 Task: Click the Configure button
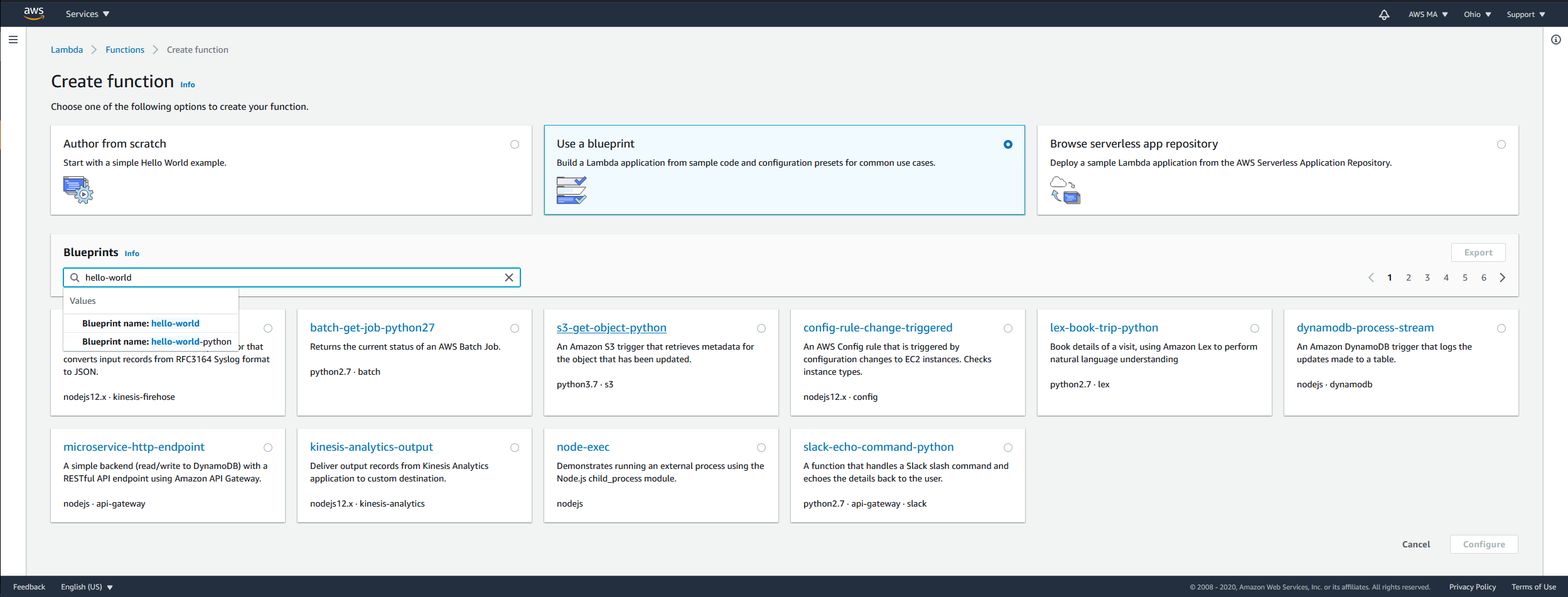1484,544
